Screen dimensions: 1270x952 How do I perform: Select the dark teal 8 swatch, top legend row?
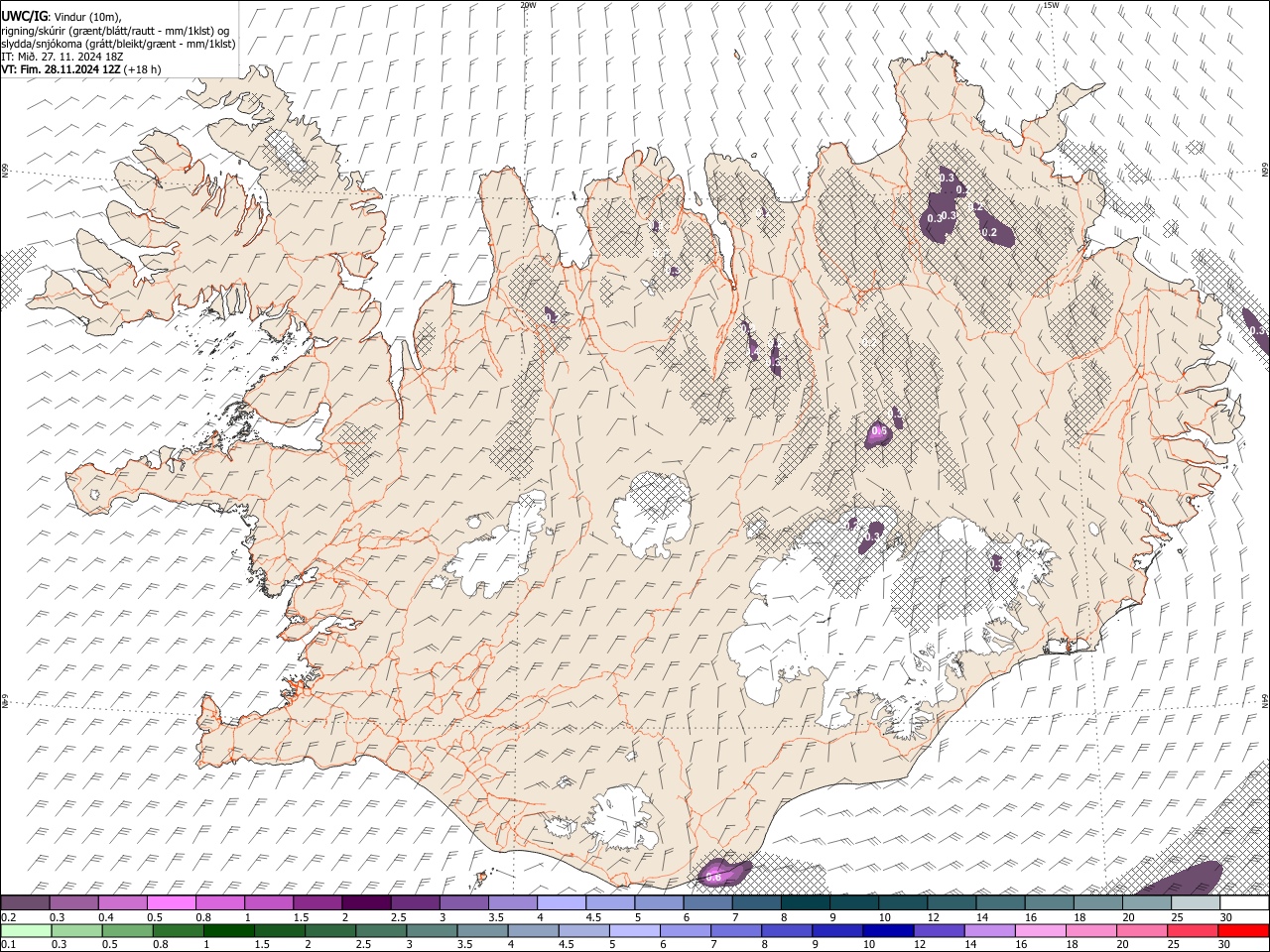tap(805, 902)
